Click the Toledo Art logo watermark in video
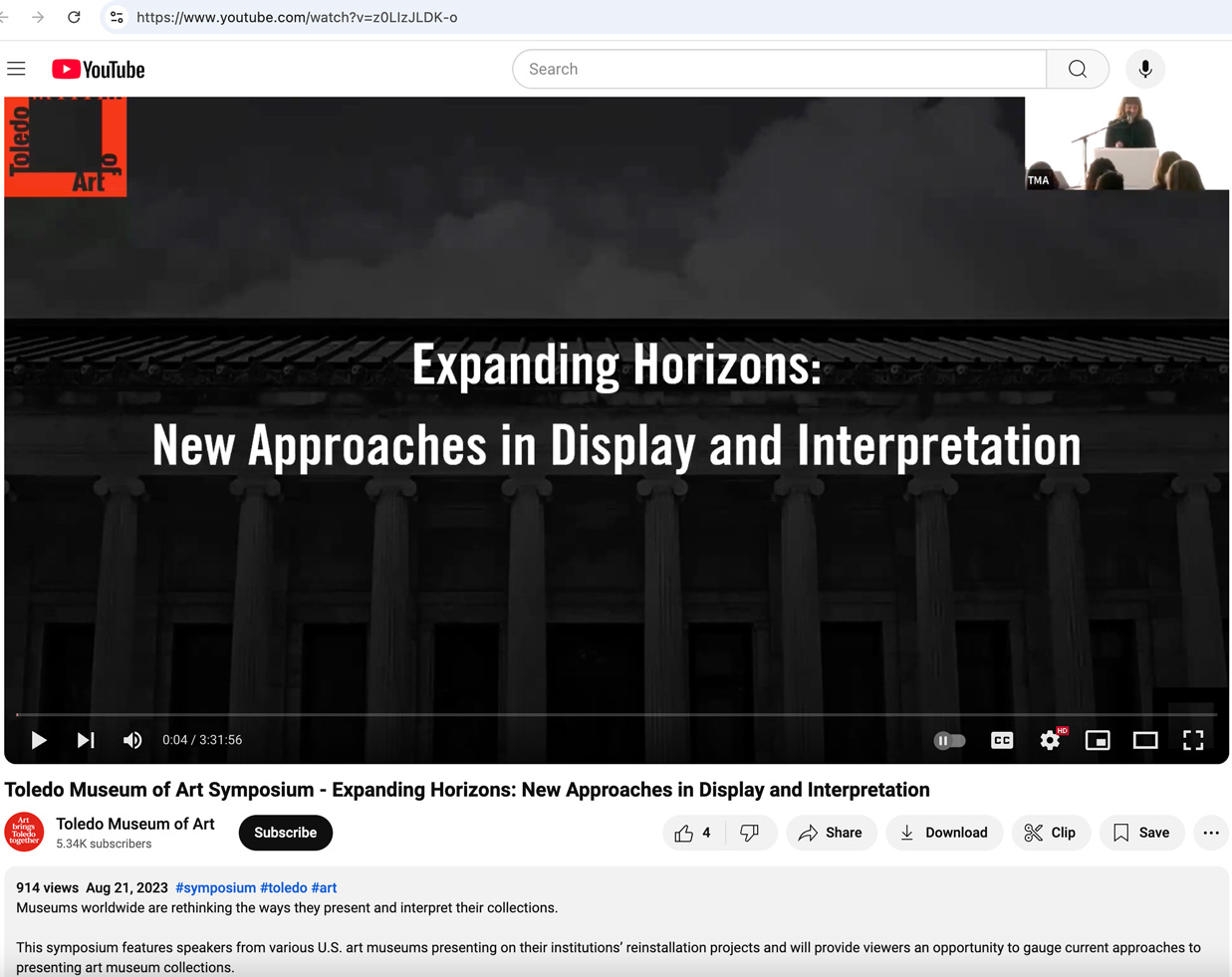The image size is (1232, 977). coord(66,146)
